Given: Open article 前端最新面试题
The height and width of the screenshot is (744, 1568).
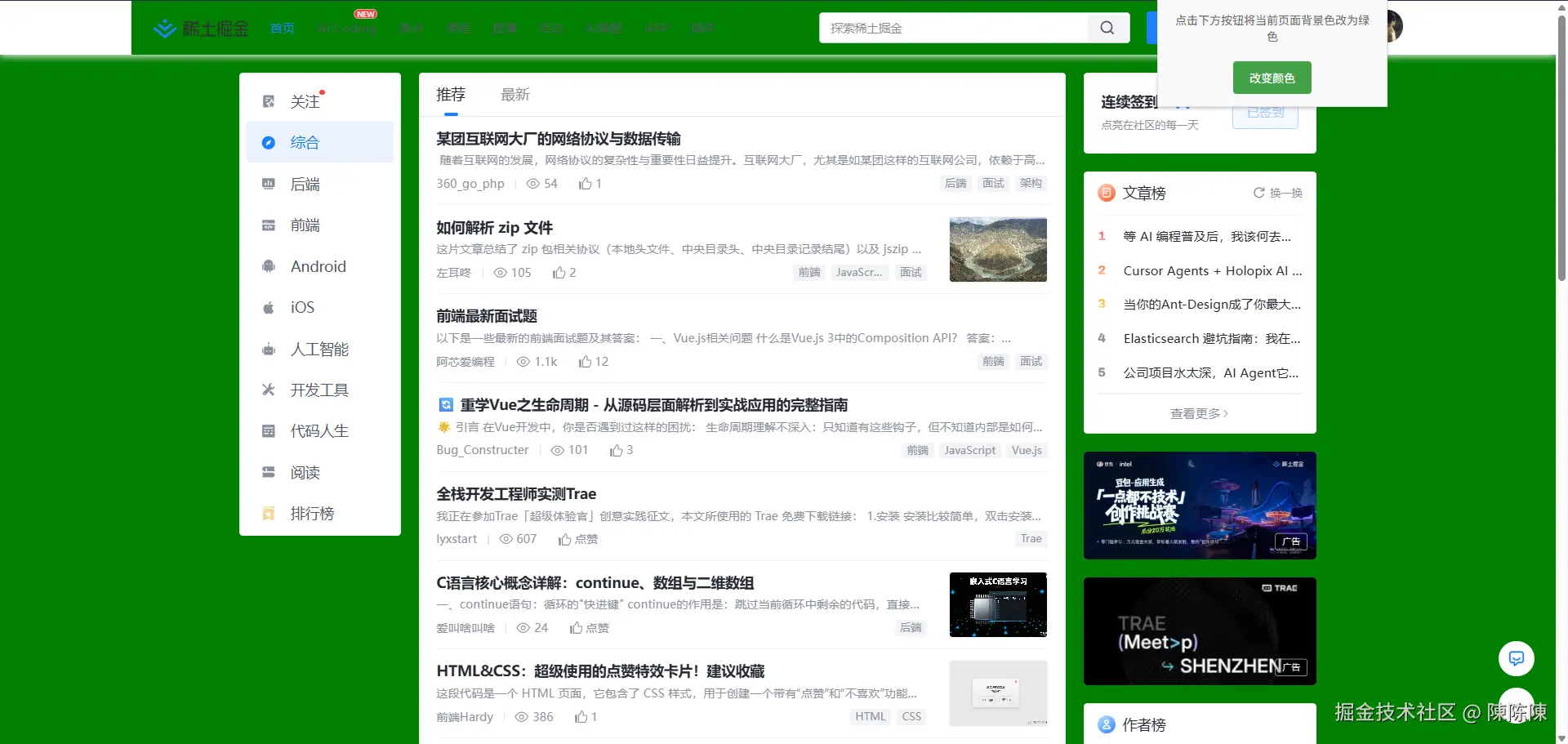Looking at the screenshot, I should point(487,316).
